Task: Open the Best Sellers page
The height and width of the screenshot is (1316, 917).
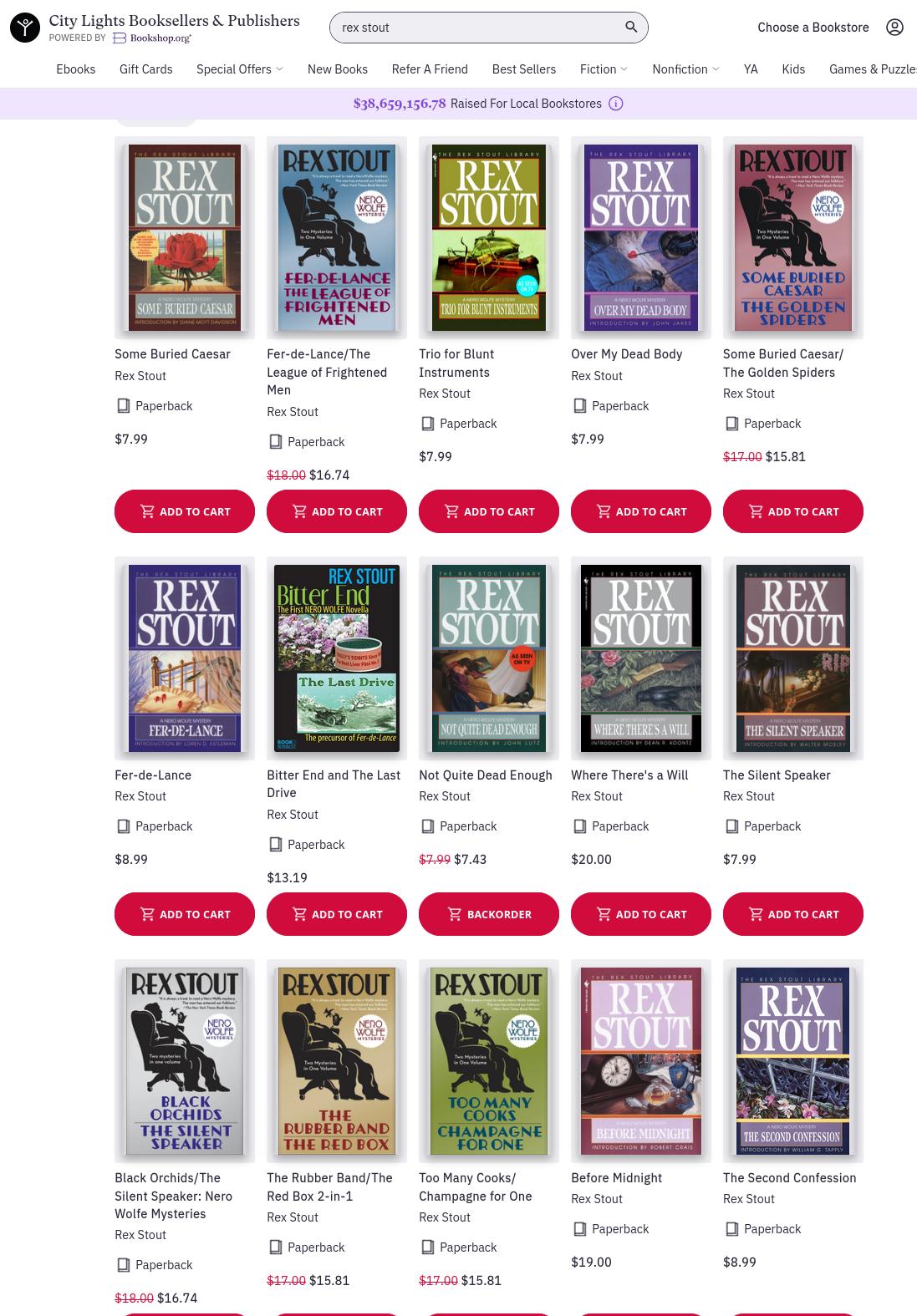Action: pos(524,69)
